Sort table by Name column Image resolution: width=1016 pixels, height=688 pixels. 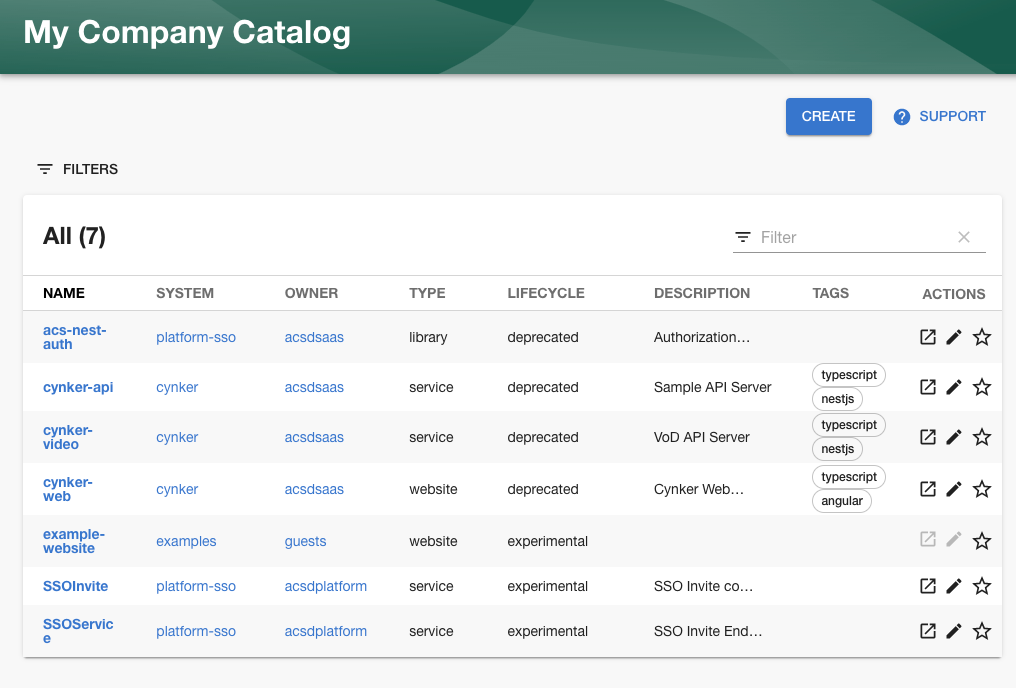click(x=64, y=293)
